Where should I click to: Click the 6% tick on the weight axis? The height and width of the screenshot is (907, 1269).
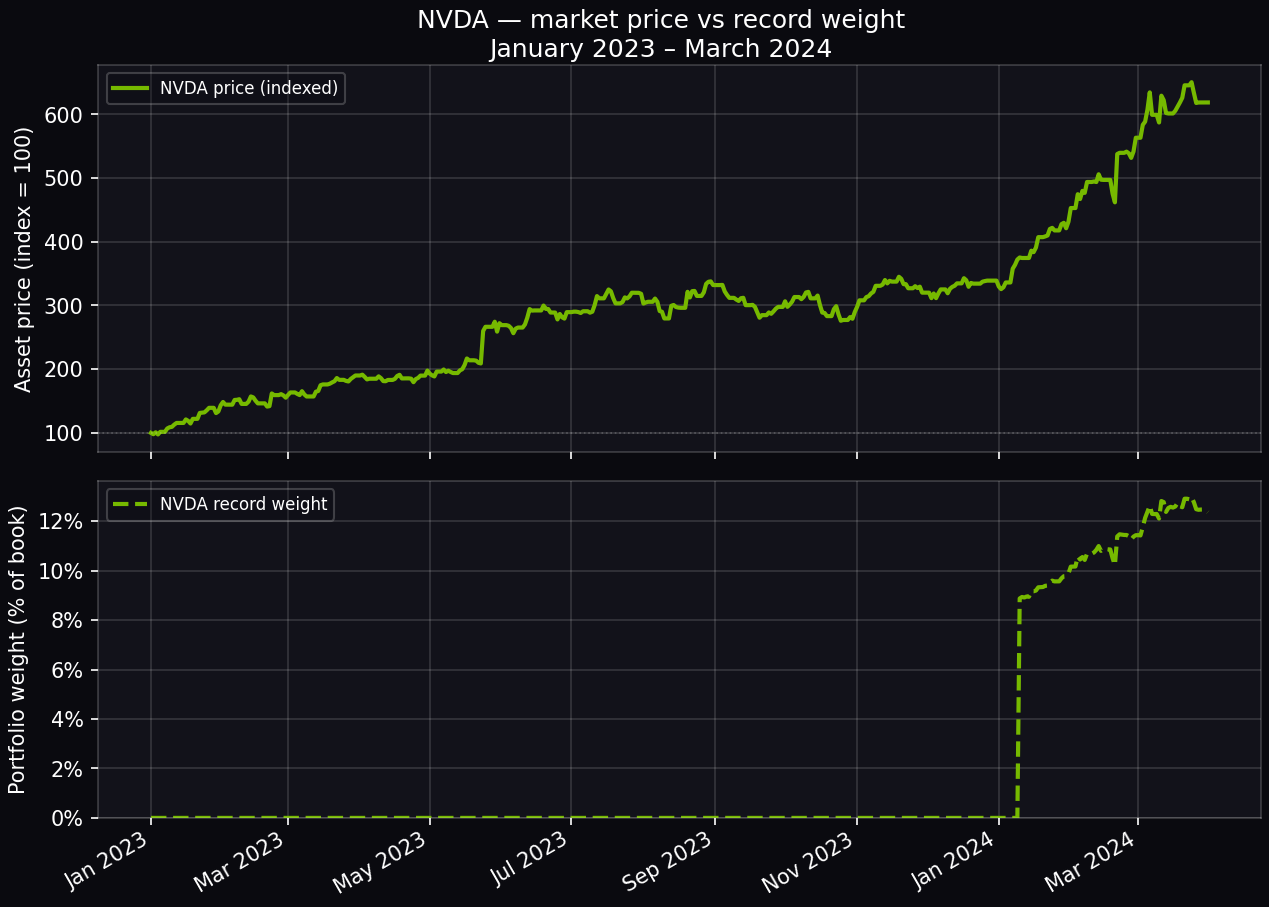pos(69,670)
